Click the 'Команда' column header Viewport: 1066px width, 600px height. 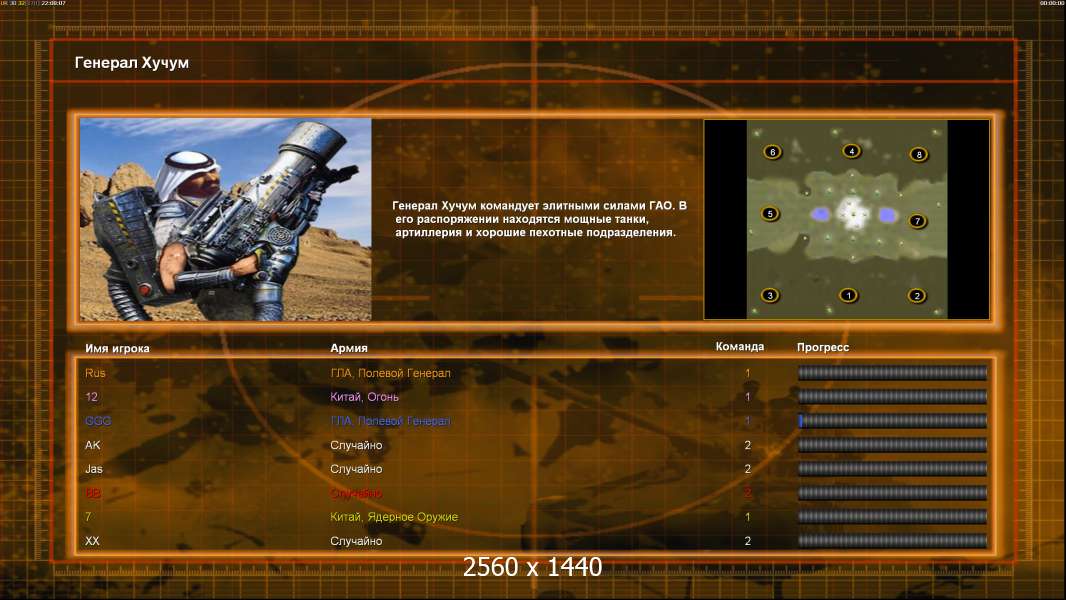pos(740,347)
